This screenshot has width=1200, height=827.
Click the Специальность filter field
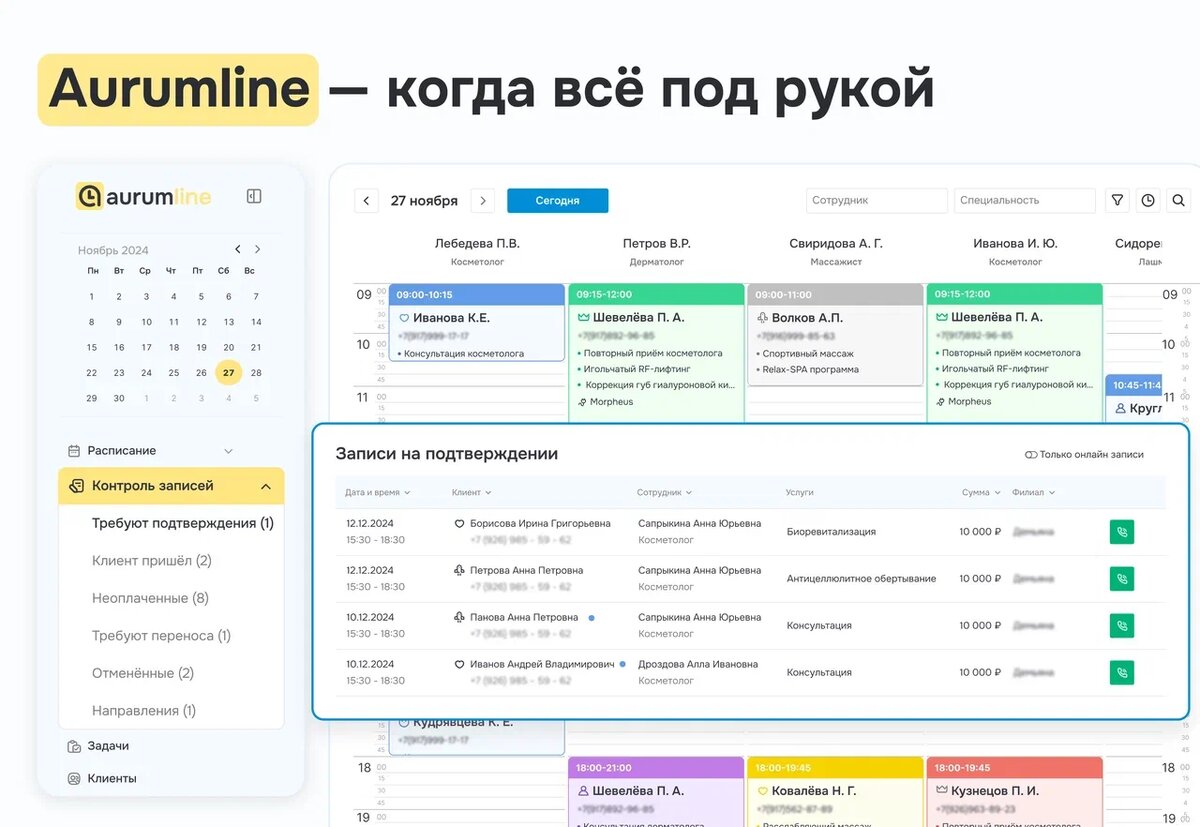[1026, 200]
